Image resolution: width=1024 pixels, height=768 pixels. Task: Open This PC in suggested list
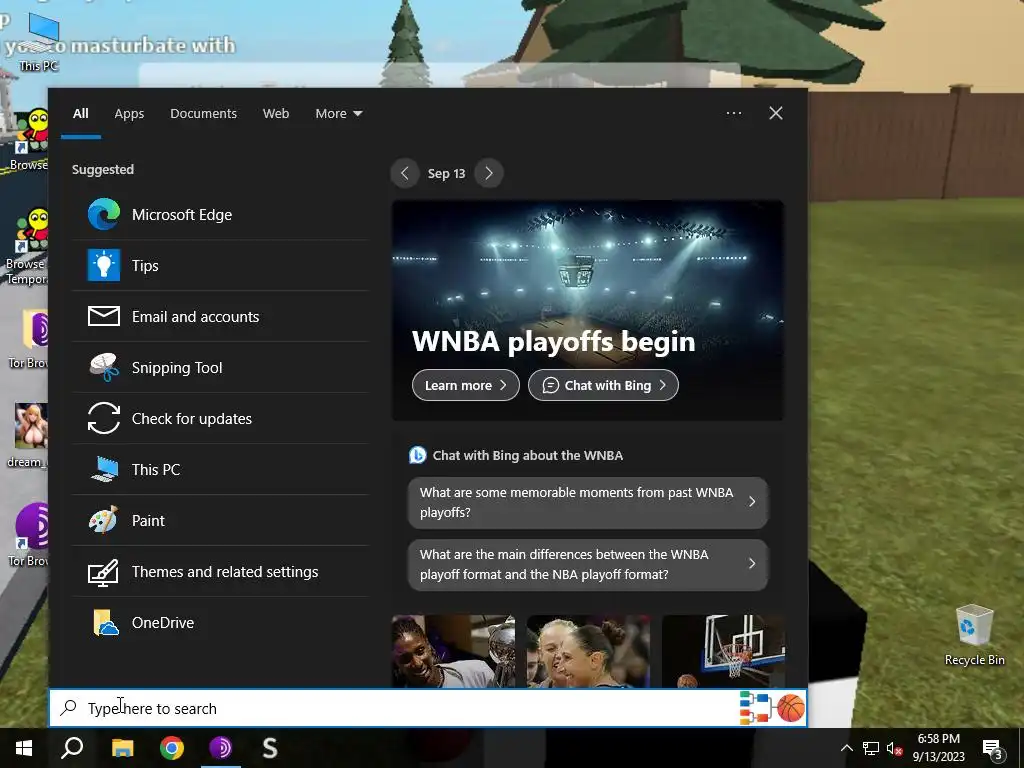(221, 470)
